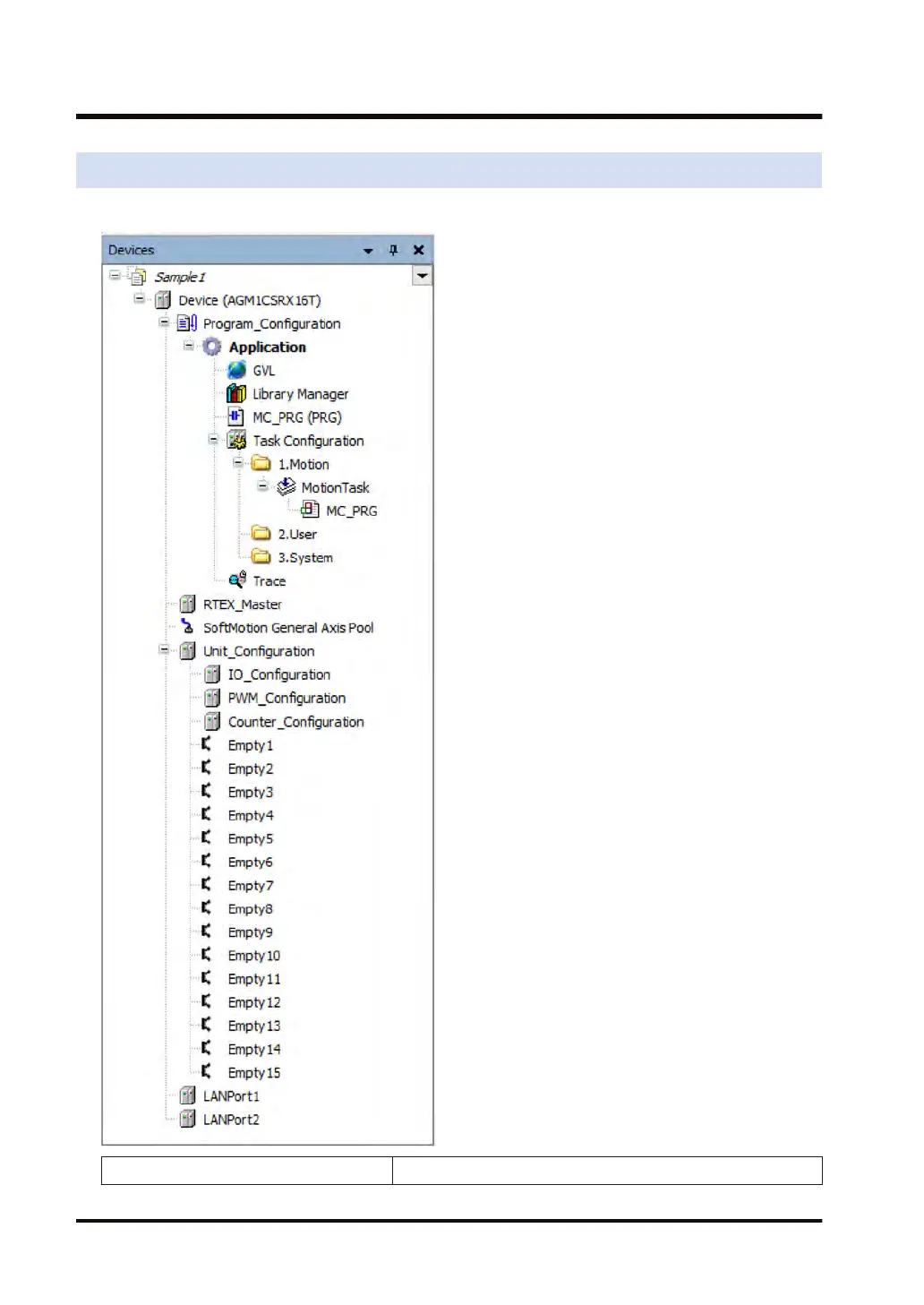Close the Devices panel

click(418, 250)
